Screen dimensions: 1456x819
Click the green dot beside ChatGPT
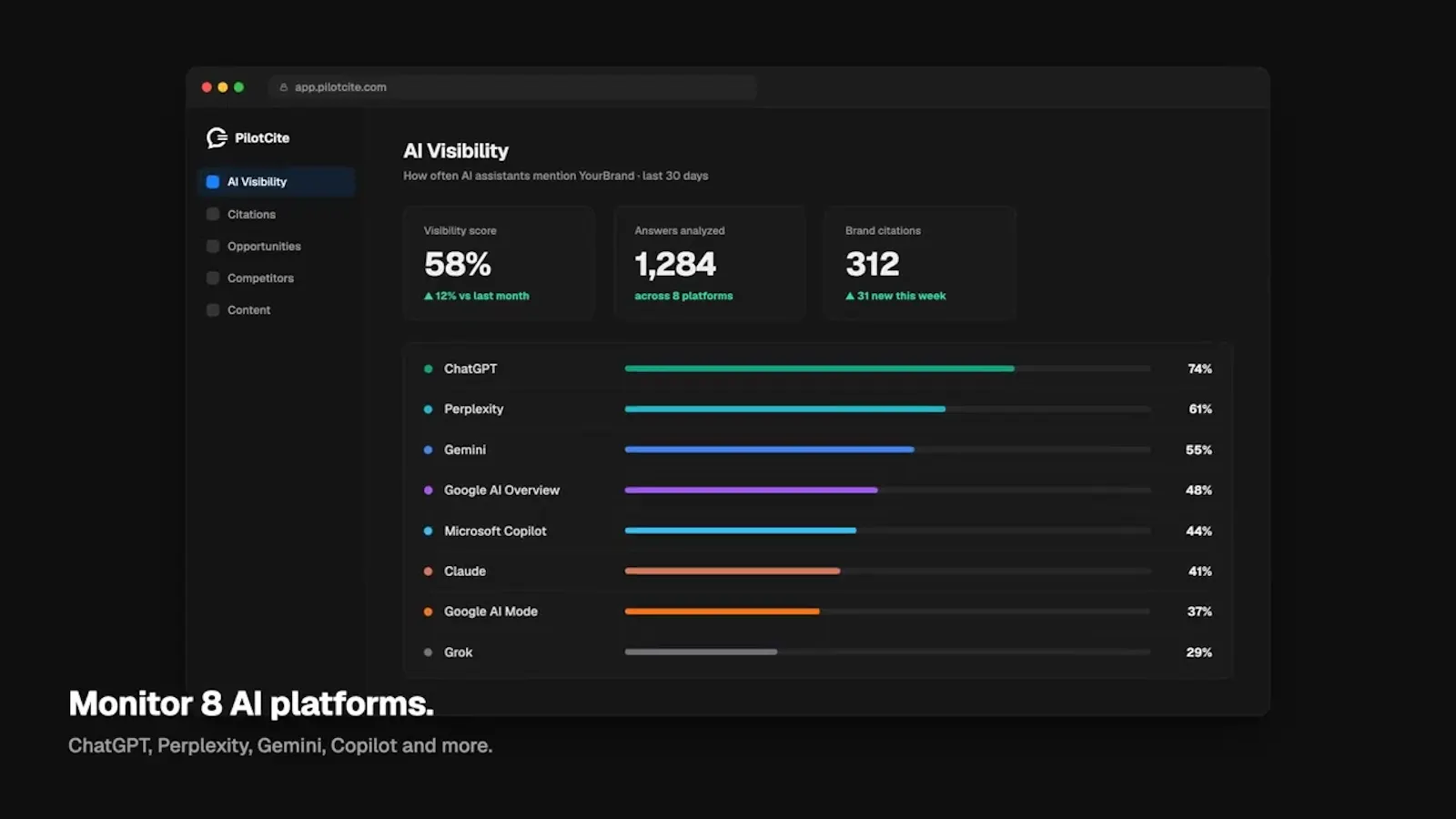tap(428, 369)
